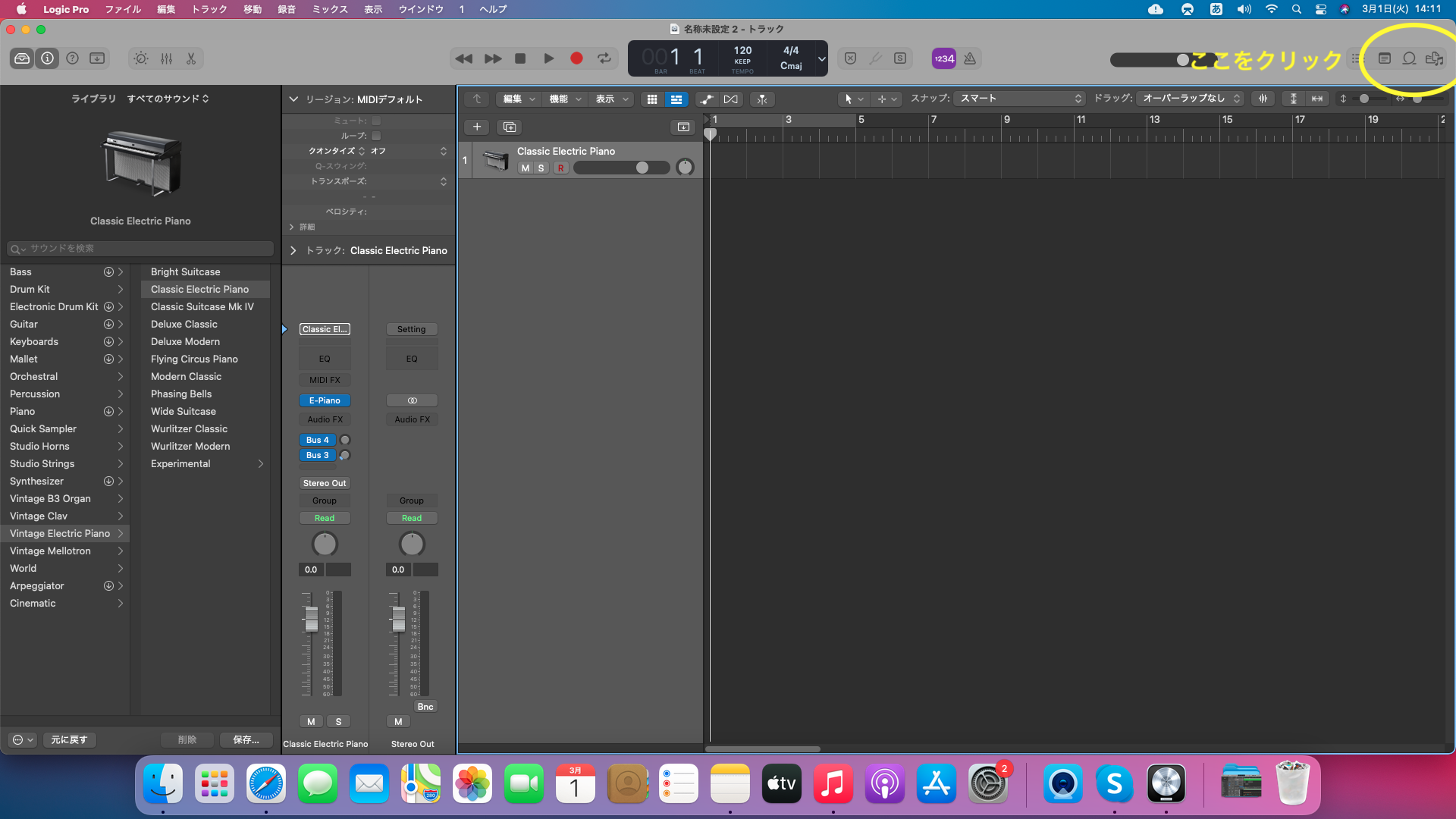Open the media Browsers button
This screenshot has width=1456, height=819.
tap(1434, 58)
